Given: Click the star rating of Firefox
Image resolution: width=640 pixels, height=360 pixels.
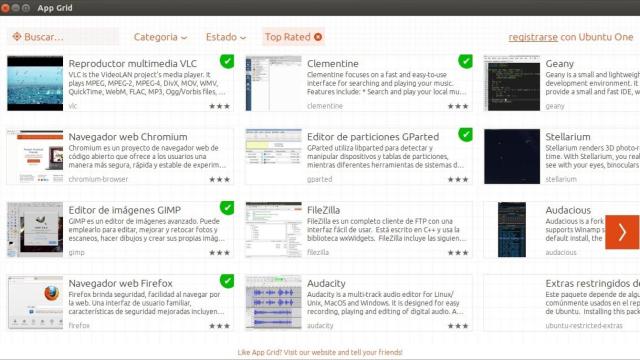Looking at the screenshot, I should coord(220,326).
